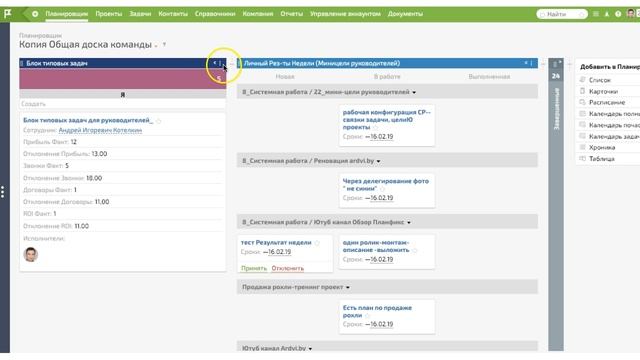Add Карточки view to planner
Screen dimensions: 640x360
(x=603, y=91)
